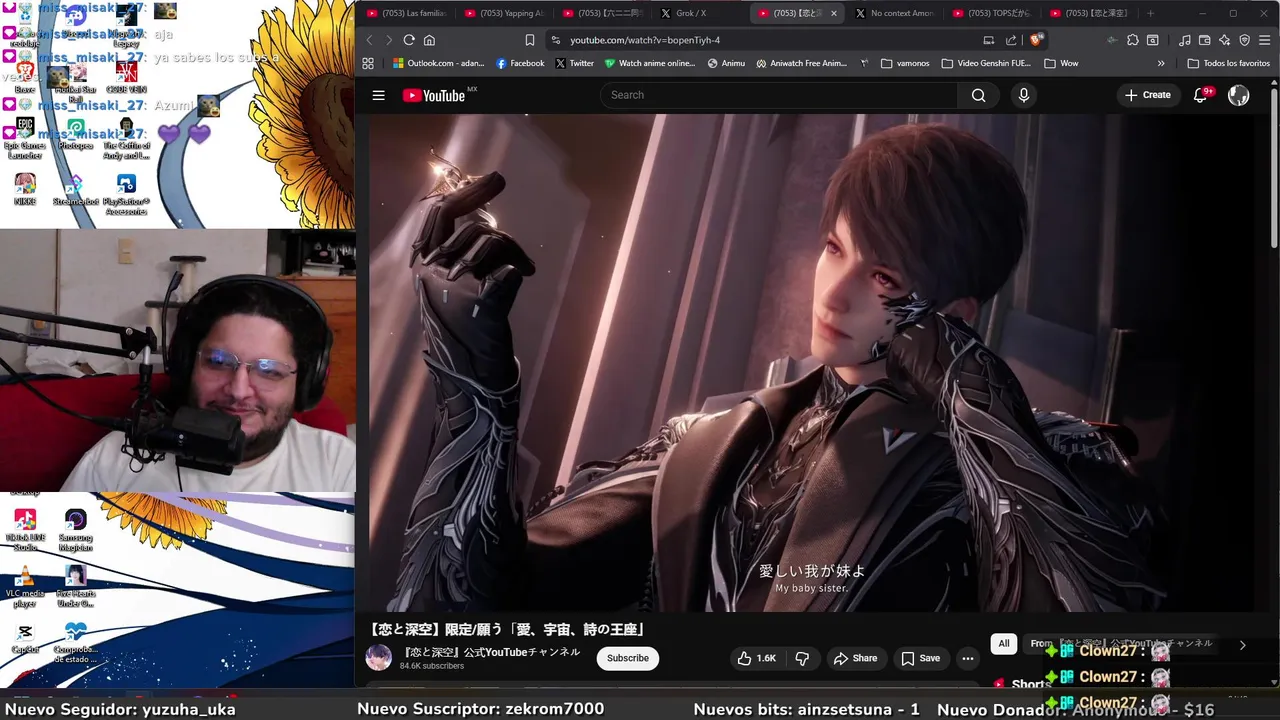
Task: Save the video to a playlist
Action: click(920, 658)
